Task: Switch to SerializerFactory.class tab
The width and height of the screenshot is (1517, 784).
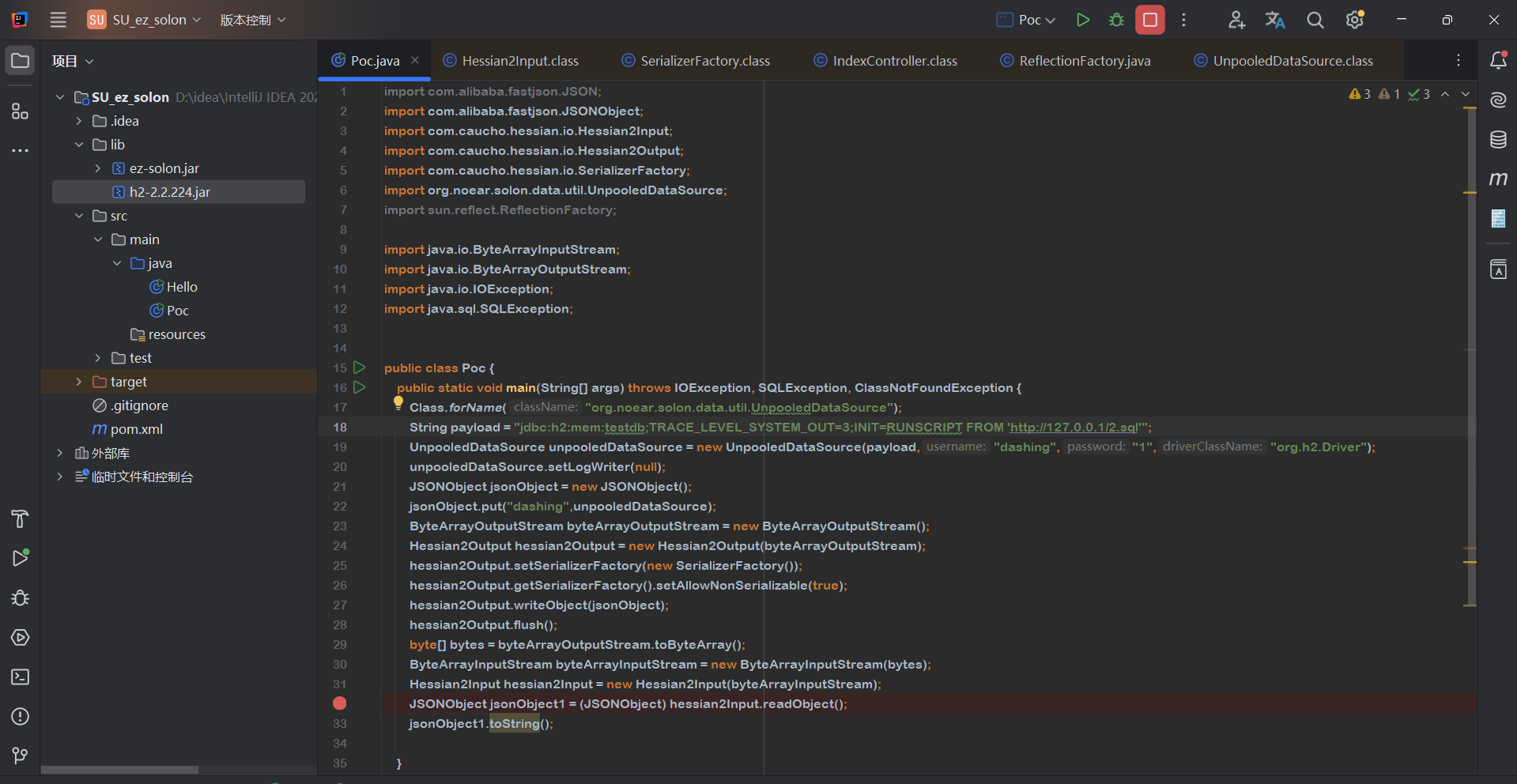Action: [x=696, y=61]
